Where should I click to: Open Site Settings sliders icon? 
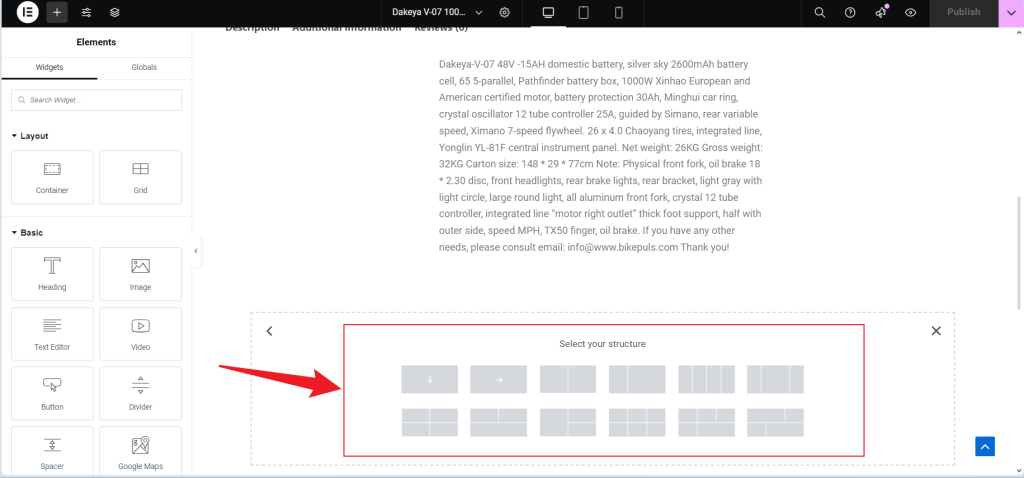tap(86, 13)
